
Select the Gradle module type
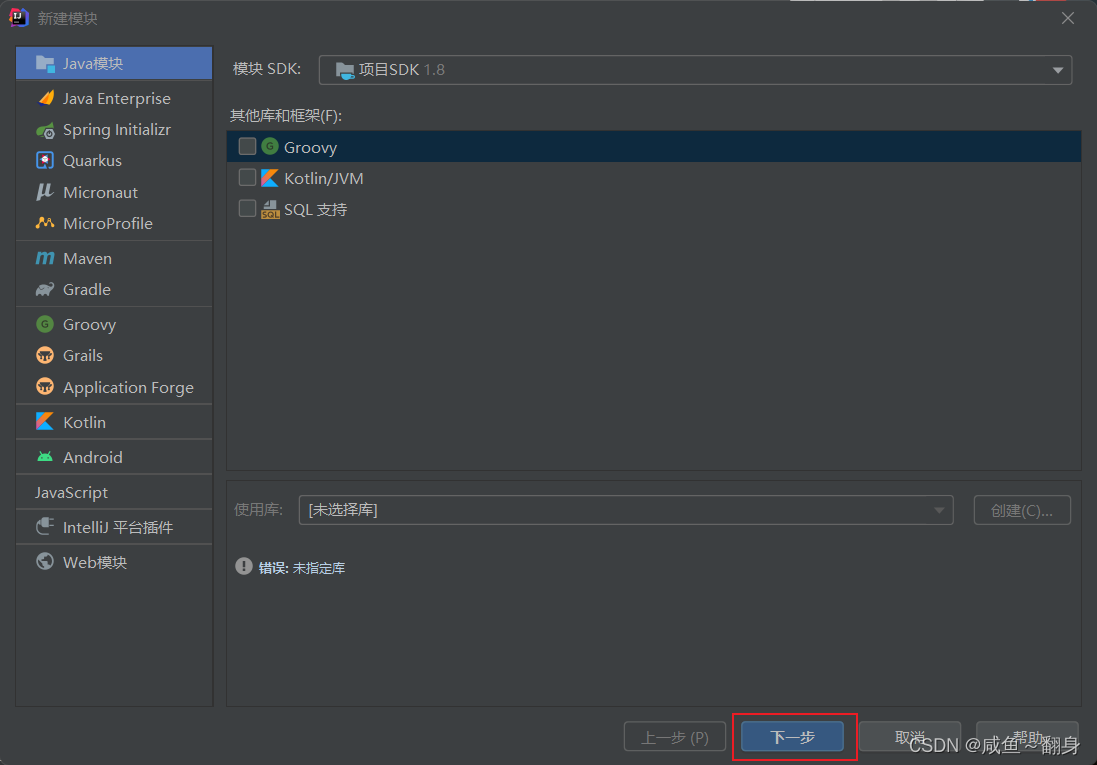114,289
